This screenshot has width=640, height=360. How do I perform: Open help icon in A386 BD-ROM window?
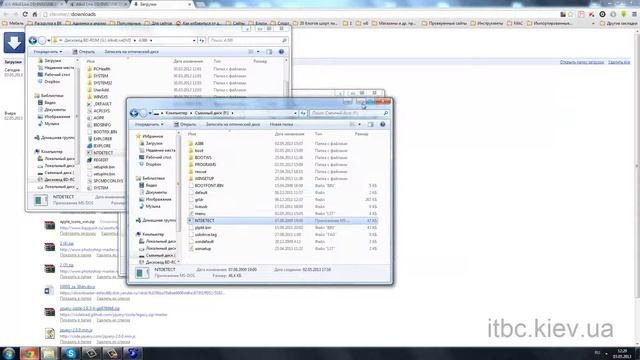coord(281,52)
